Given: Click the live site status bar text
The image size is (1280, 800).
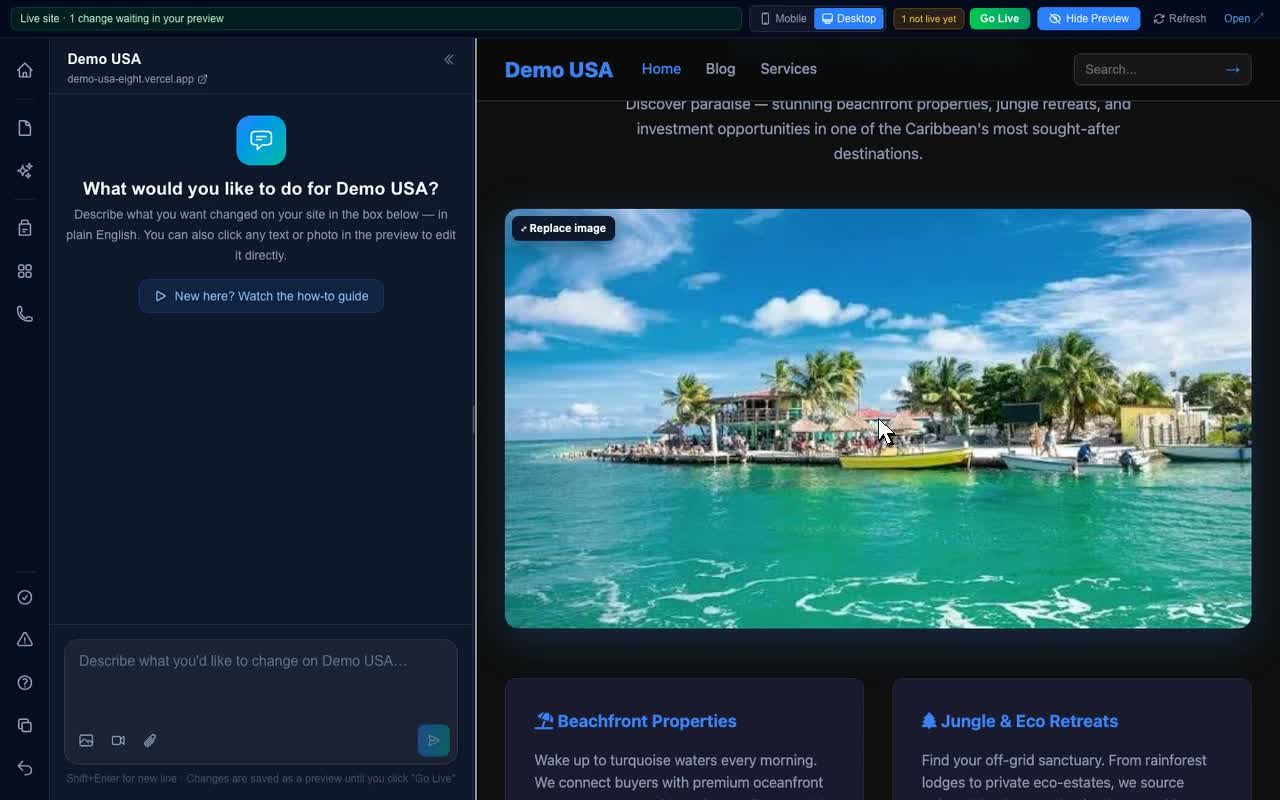Looking at the screenshot, I should [x=122, y=19].
